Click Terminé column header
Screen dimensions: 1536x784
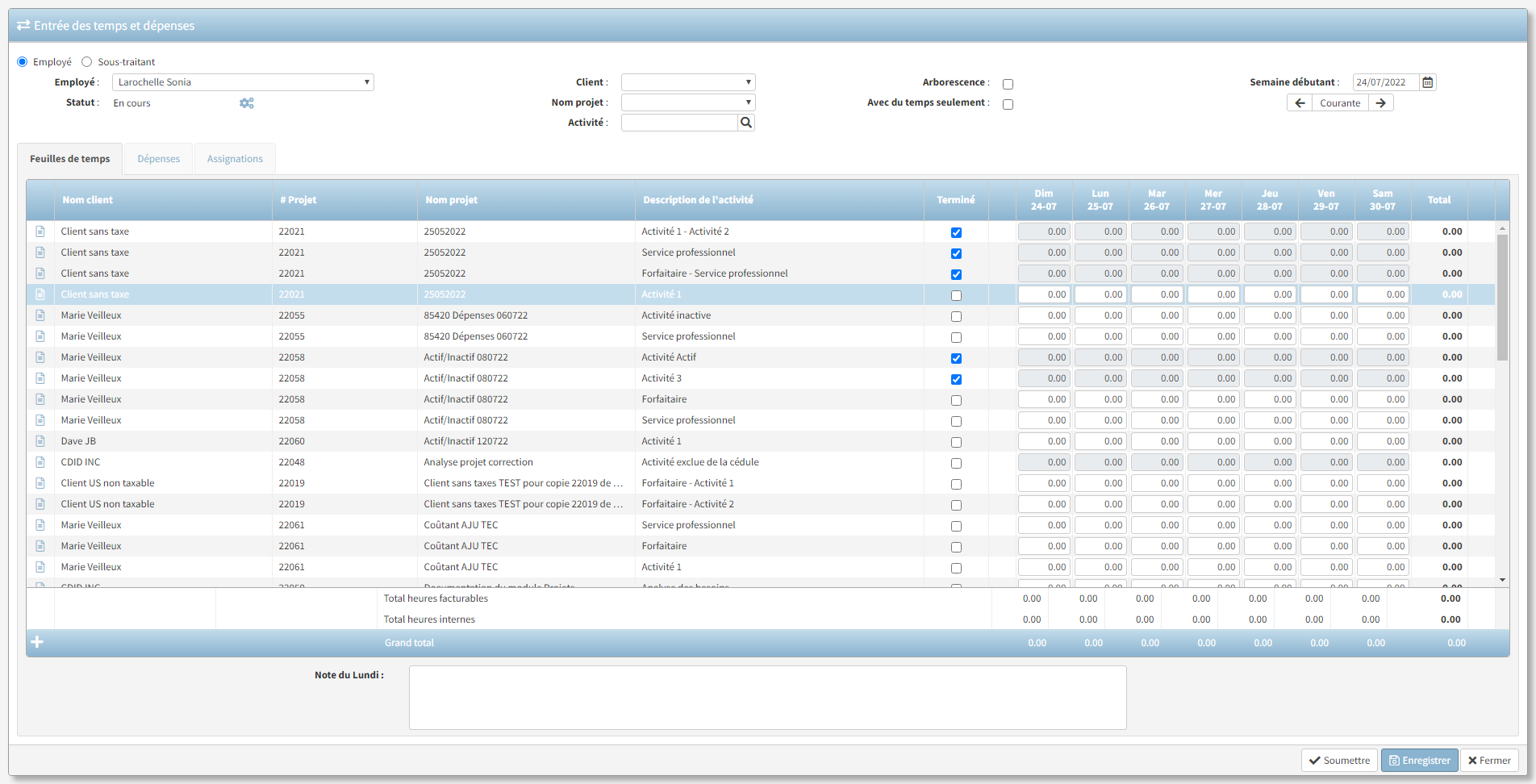(x=956, y=200)
